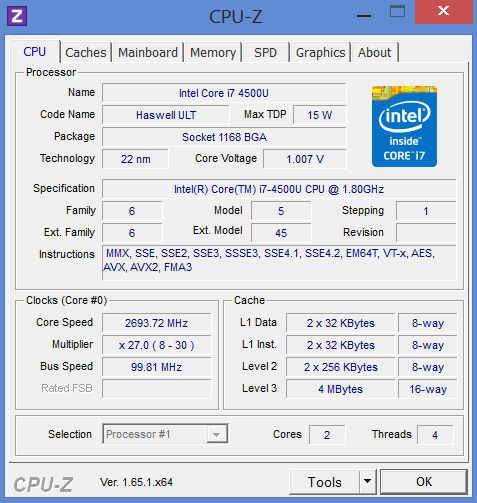This screenshot has height=503, width=477.
Task: Close the CPU-Z window
Action: click(443, 12)
